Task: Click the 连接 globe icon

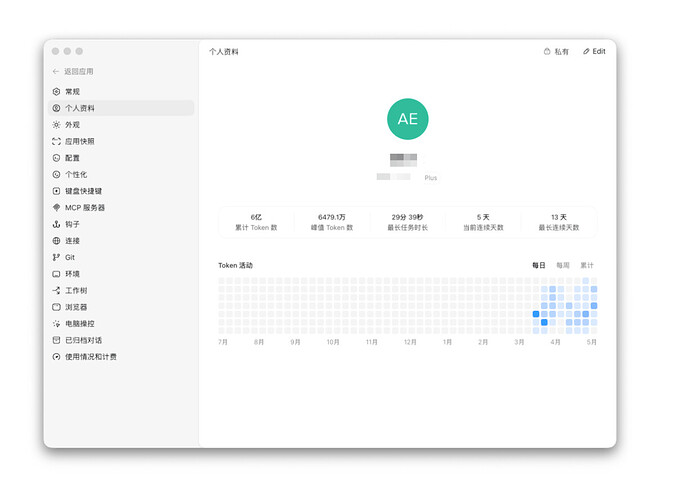Action: [x=56, y=241]
